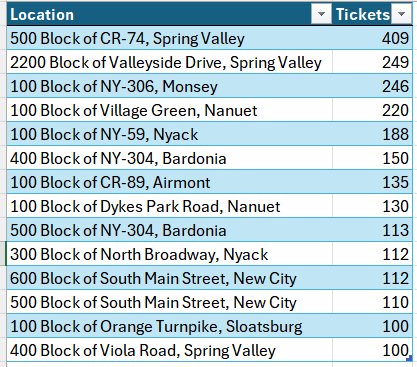Open the Location column filter dropdown
417x367 pixels.
(x=321, y=14)
